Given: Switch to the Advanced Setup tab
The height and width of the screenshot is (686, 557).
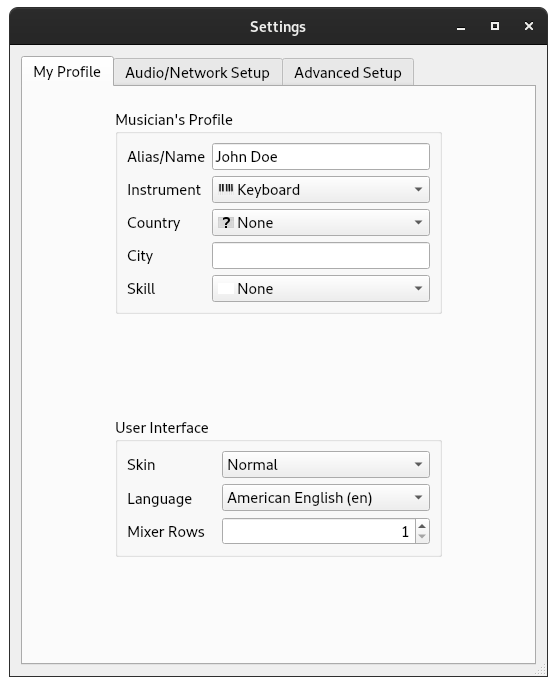Looking at the screenshot, I should (348, 72).
